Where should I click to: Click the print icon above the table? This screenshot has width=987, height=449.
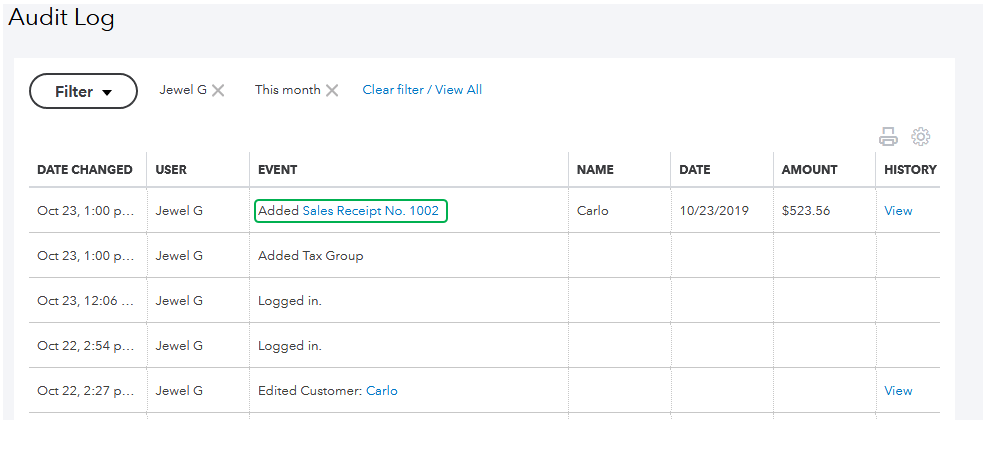888,137
